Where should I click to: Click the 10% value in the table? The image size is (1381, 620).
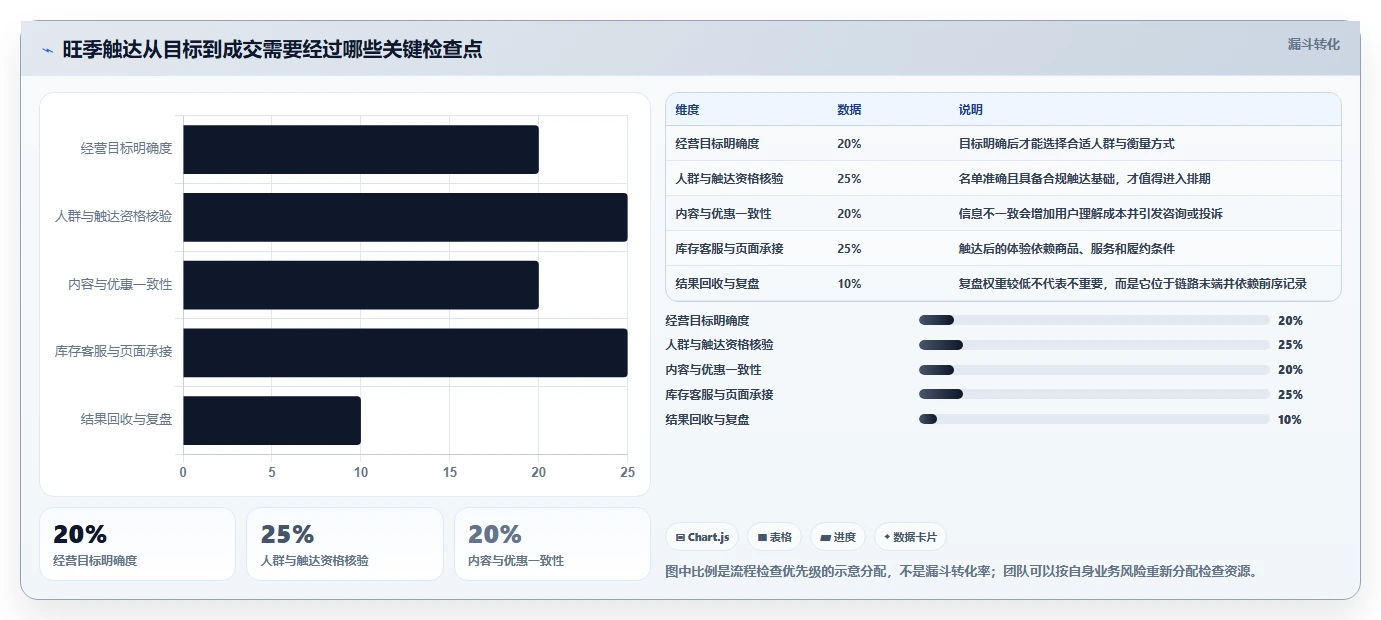pyautogui.click(x=849, y=284)
